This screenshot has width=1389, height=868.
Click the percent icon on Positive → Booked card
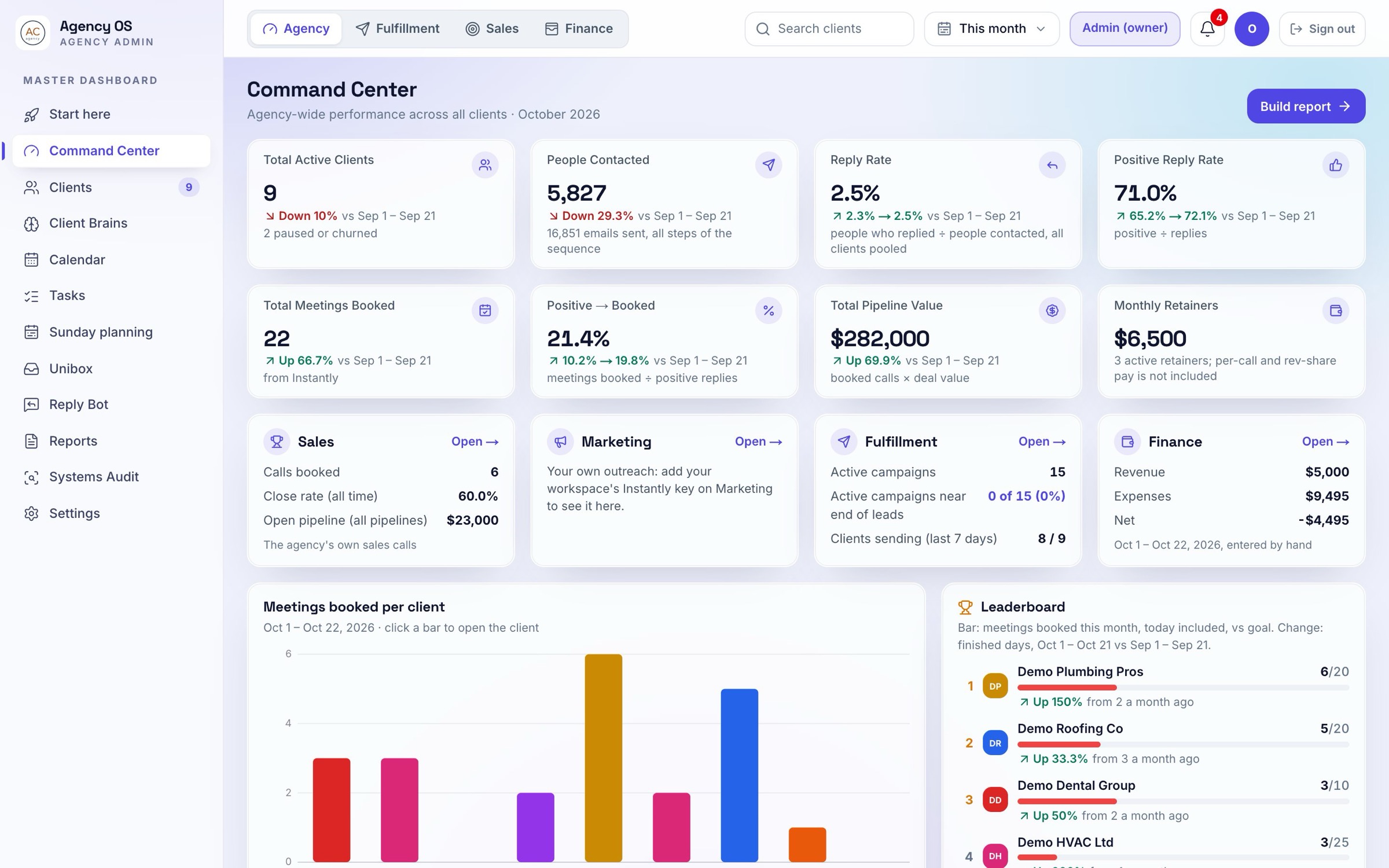click(769, 311)
